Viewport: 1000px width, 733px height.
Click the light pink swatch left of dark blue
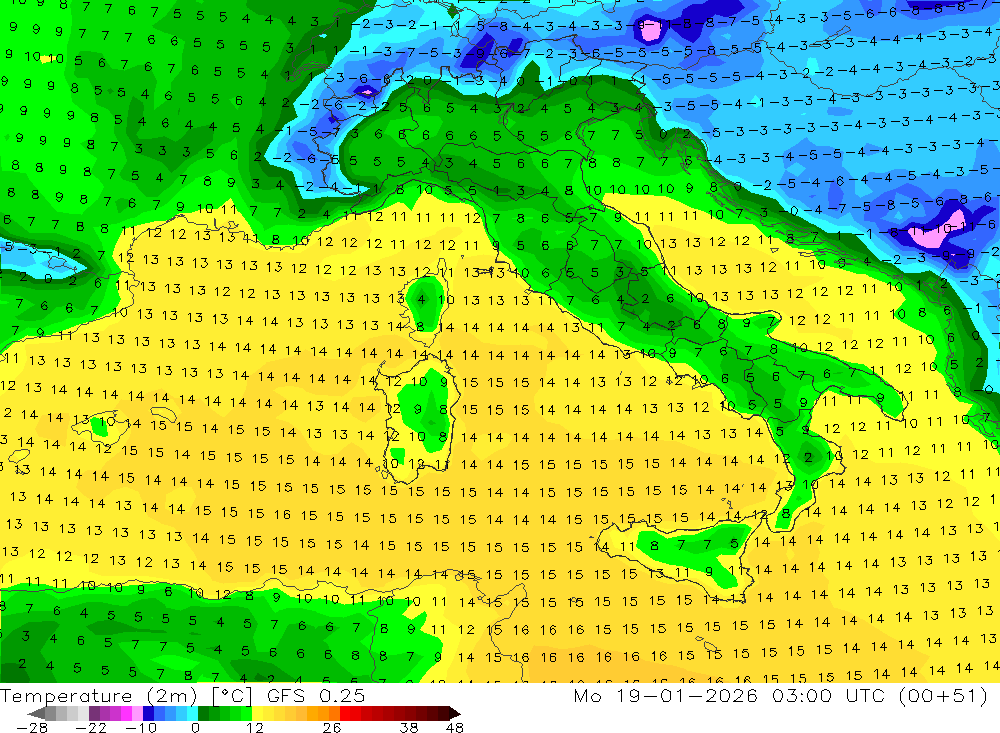click(137, 714)
